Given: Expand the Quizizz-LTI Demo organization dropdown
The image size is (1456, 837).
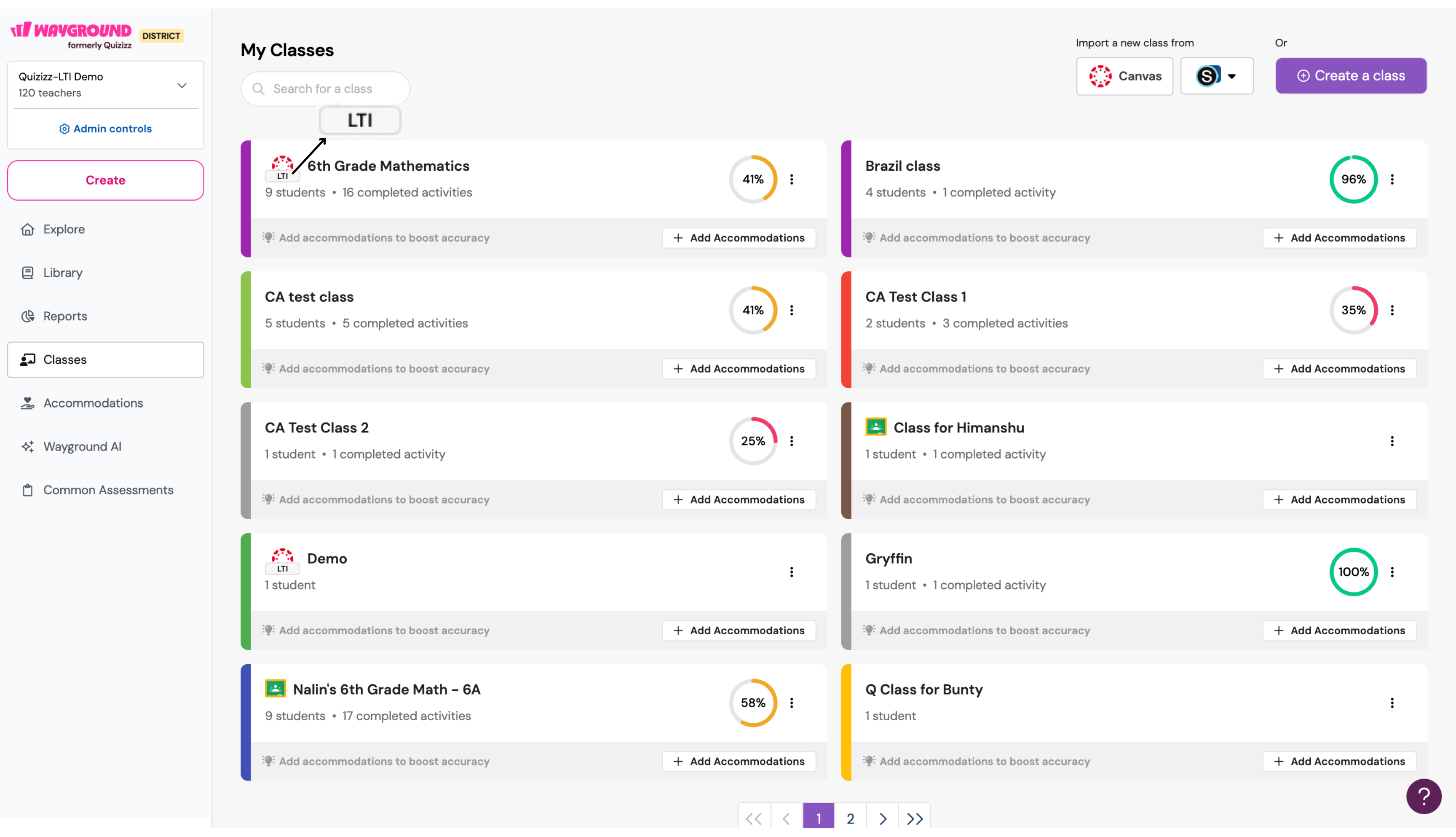Looking at the screenshot, I should (x=182, y=85).
